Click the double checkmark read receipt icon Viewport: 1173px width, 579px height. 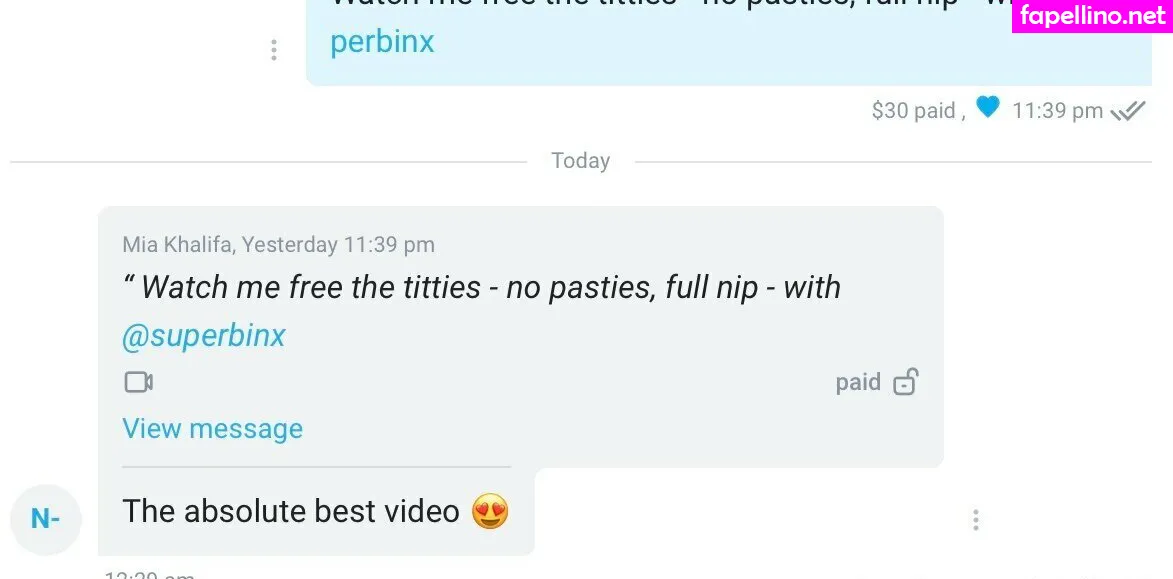pyautogui.click(x=1128, y=111)
